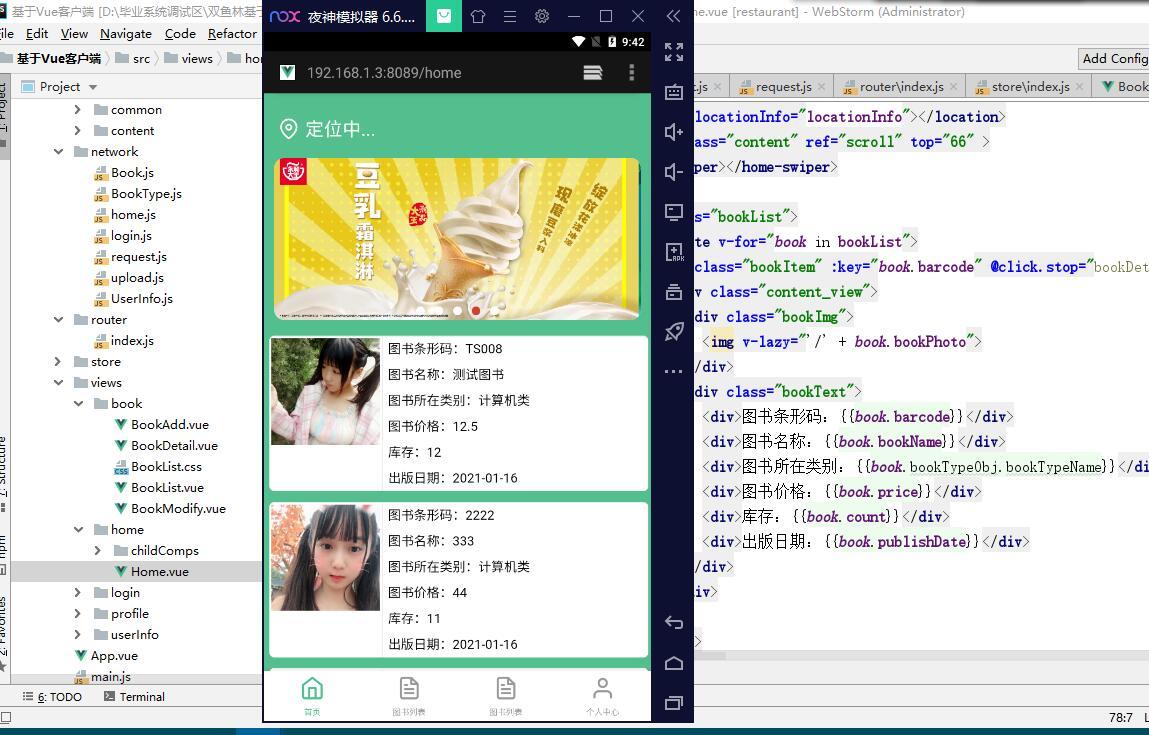The image size is (1149, 735).
Task: Expand the common folder in project tree
Action: (78, 110)
